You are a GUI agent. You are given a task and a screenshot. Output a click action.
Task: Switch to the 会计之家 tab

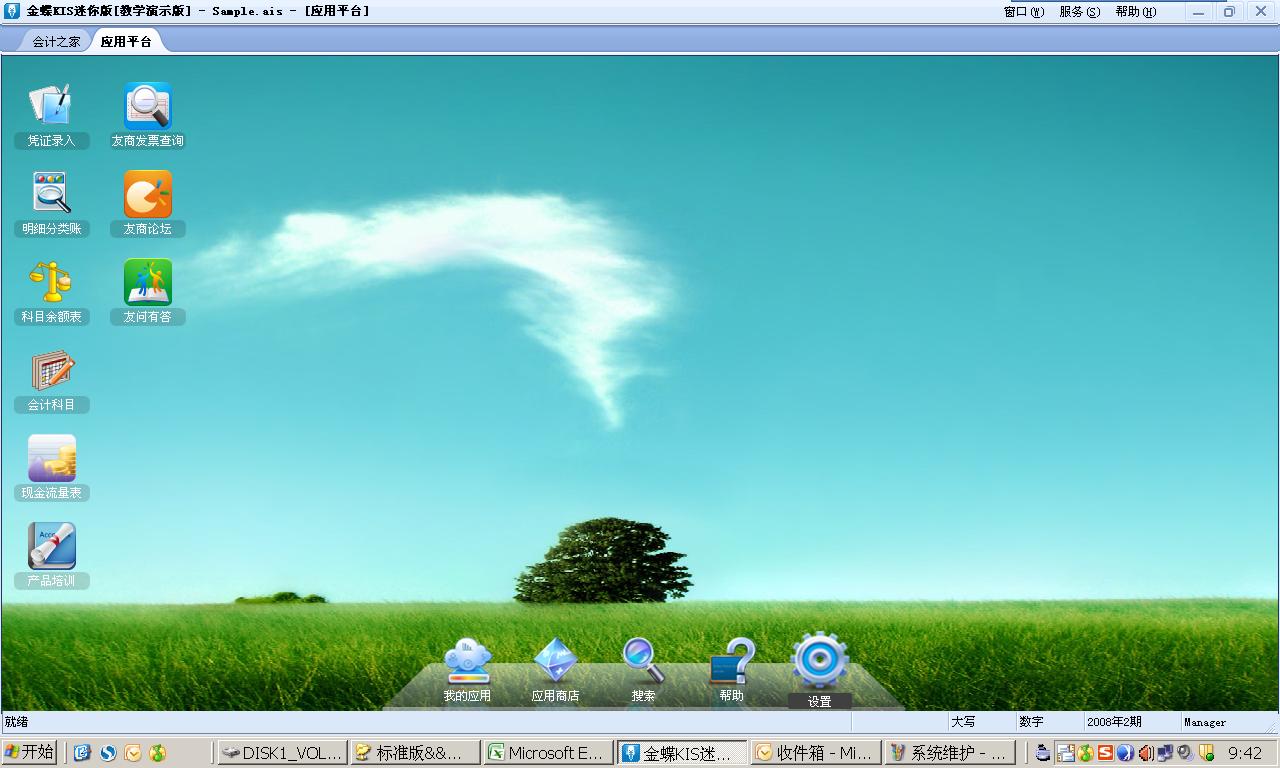tap(56, 42)
